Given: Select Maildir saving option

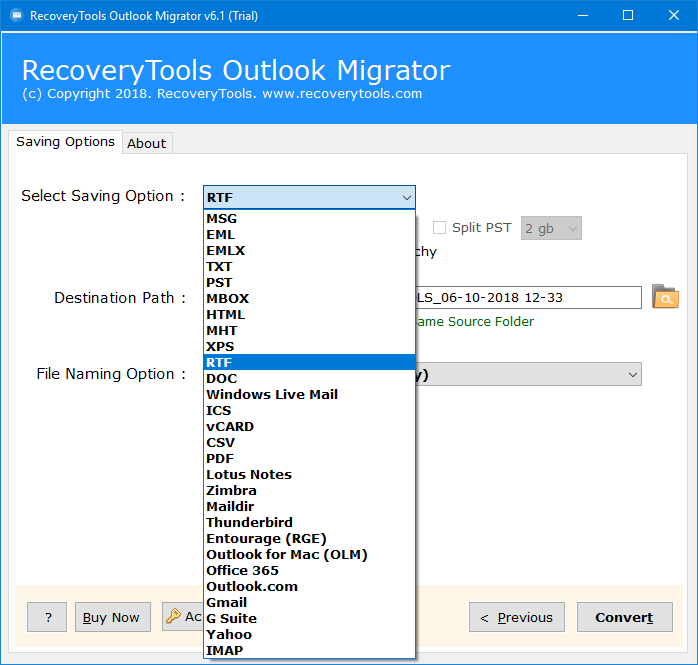Looking at the screenshot, I should (x=309, y=507).
